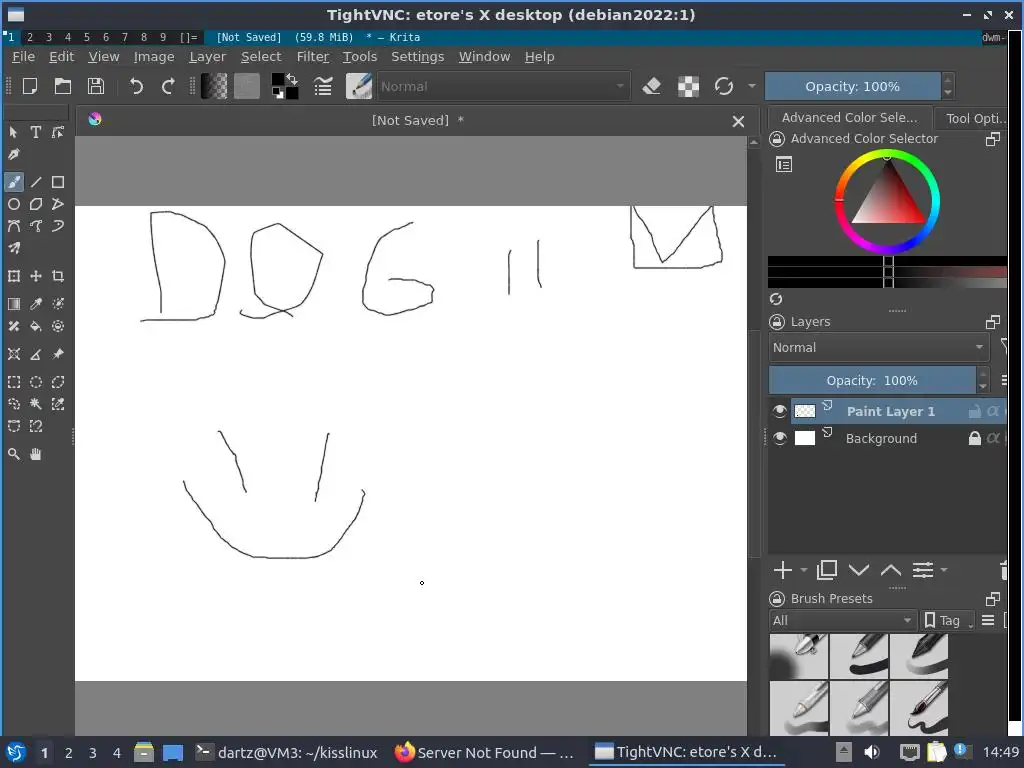Lock the Layers docker
1024x768 pixels.
[x=777, y=322]
